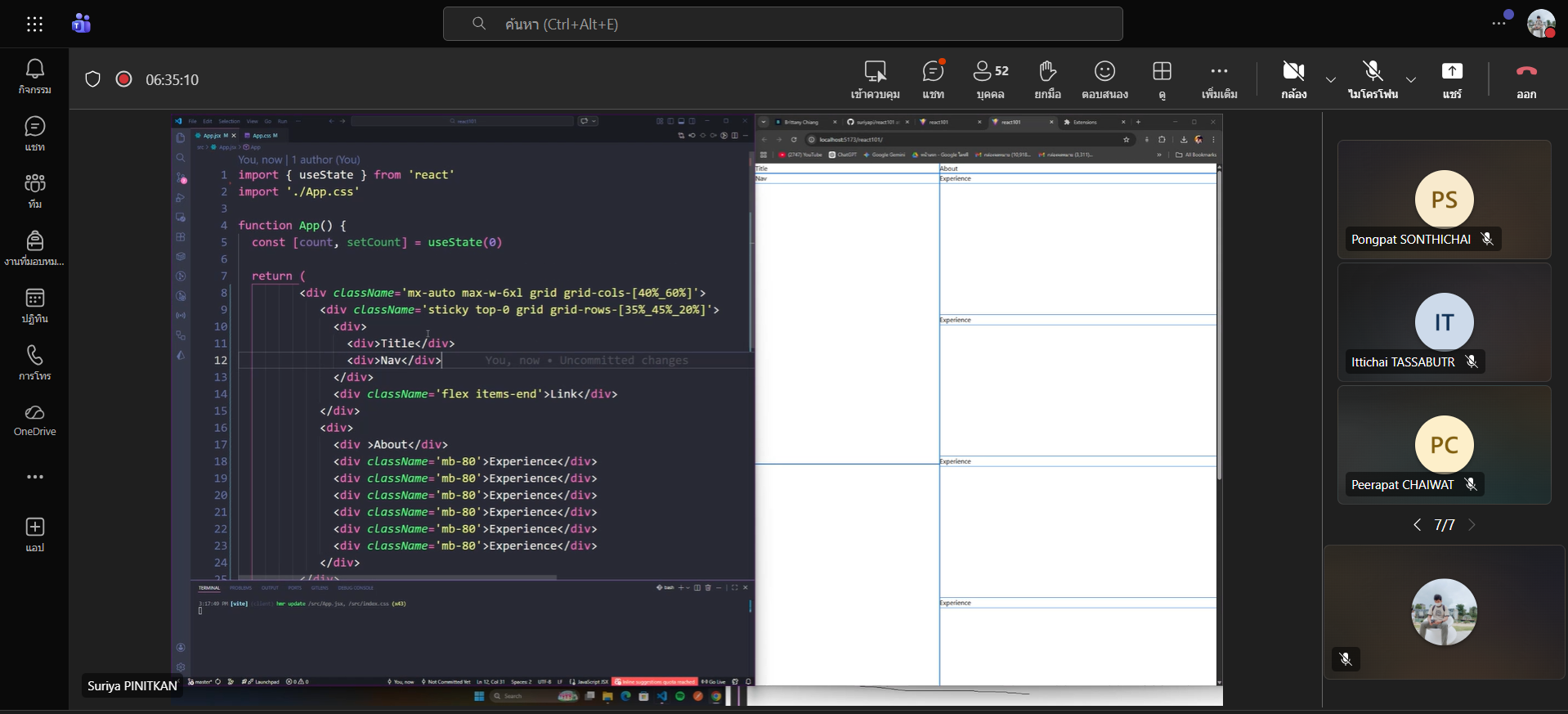Open Chat in the left sidebar

[34, 133]
